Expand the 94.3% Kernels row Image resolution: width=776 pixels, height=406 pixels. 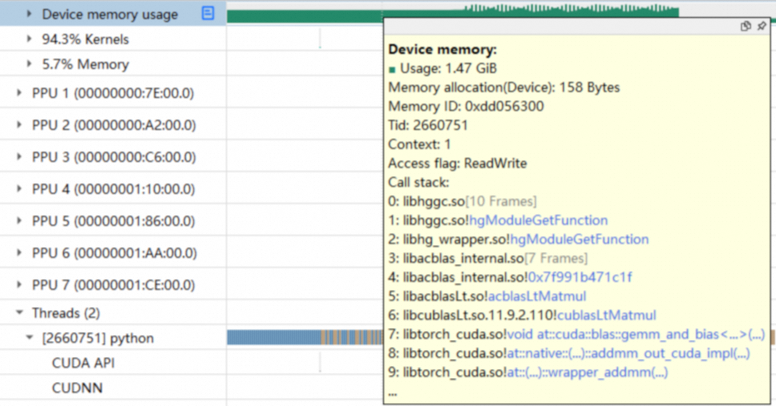pos(29,40)
